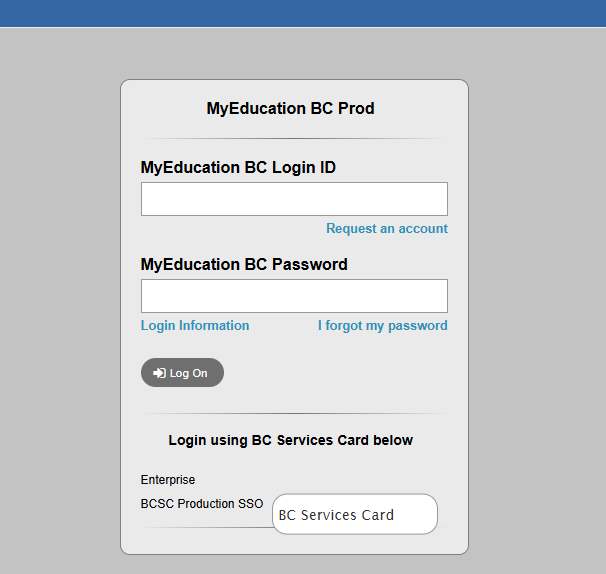Click the divider line under the Prod title

pyautogui.click(x=292, y=138)
